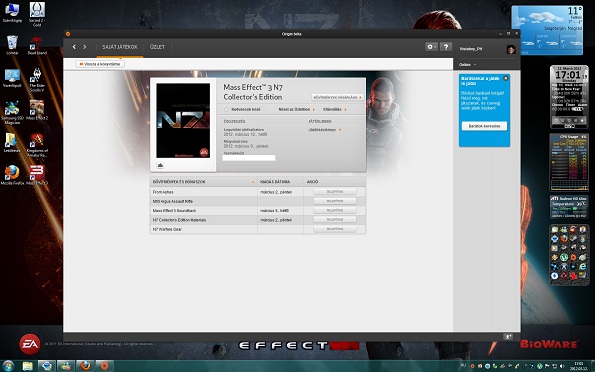This screenshot has width=595, height=372.
Task: Open the Vezérlőpult desktop icon
Action: pos(12,77)
